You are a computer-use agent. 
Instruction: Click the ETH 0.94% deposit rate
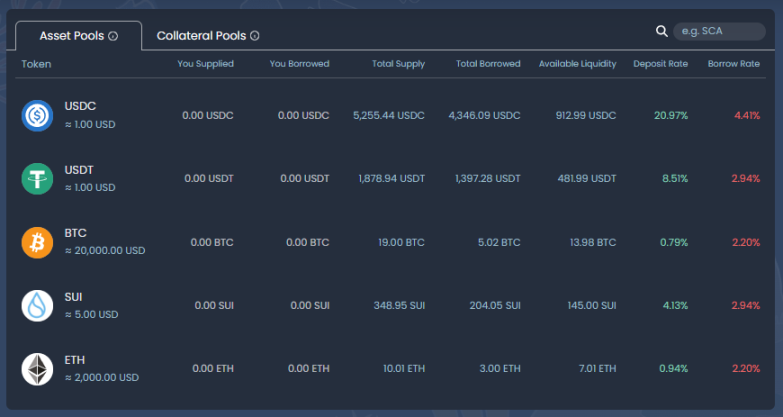671,369
